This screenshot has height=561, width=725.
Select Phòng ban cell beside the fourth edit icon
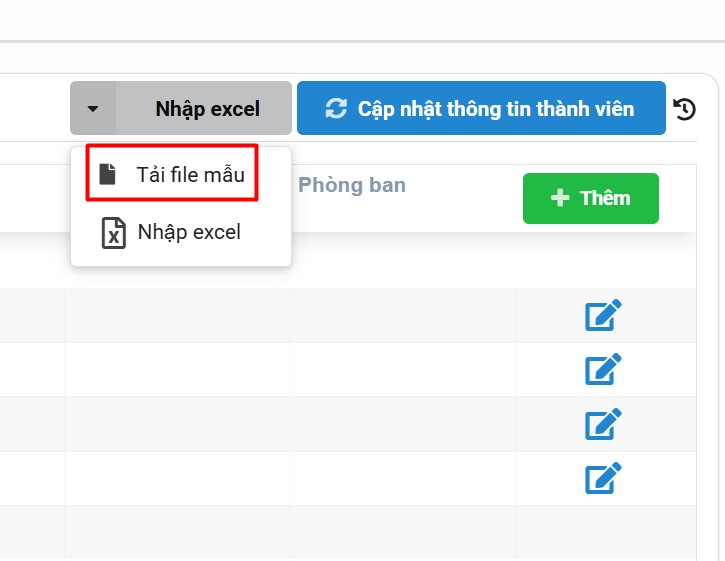click(402, 478)
